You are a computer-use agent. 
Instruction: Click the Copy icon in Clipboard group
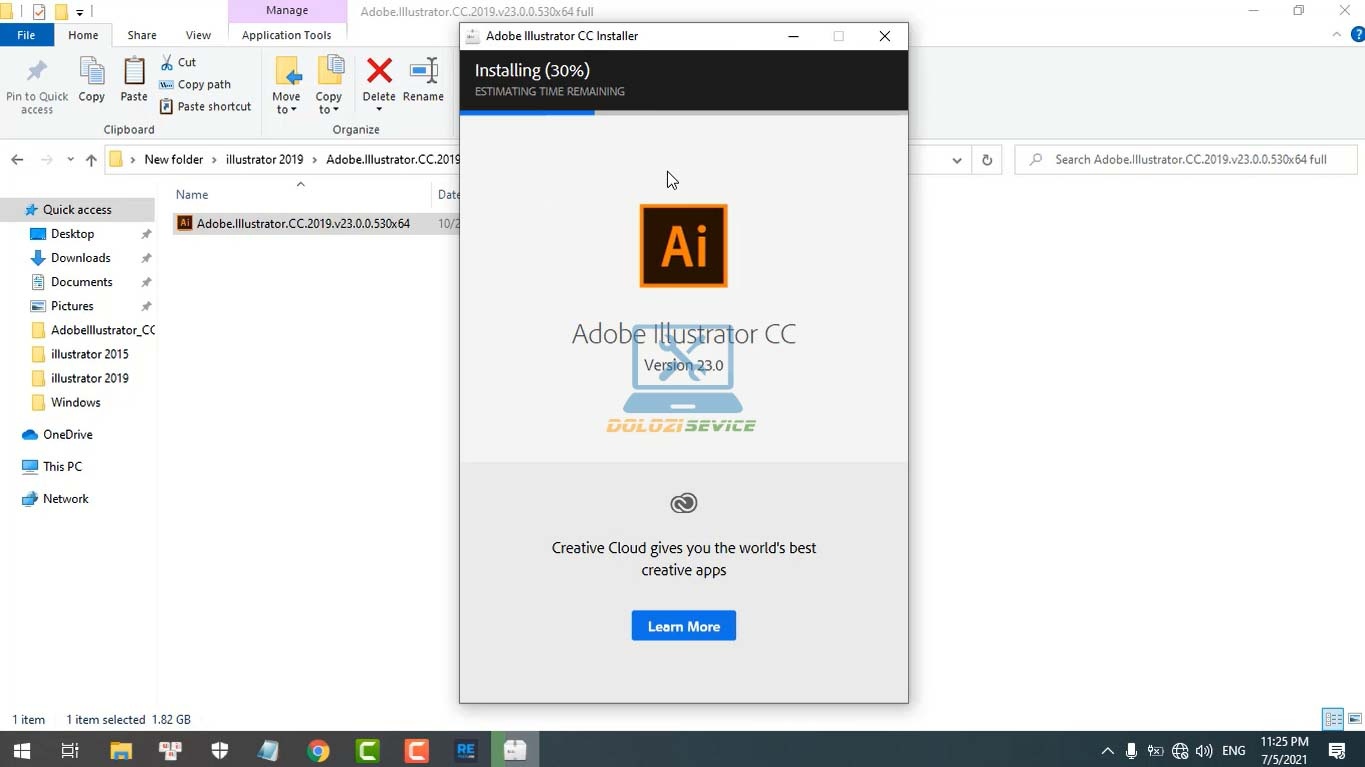(92, 80)
